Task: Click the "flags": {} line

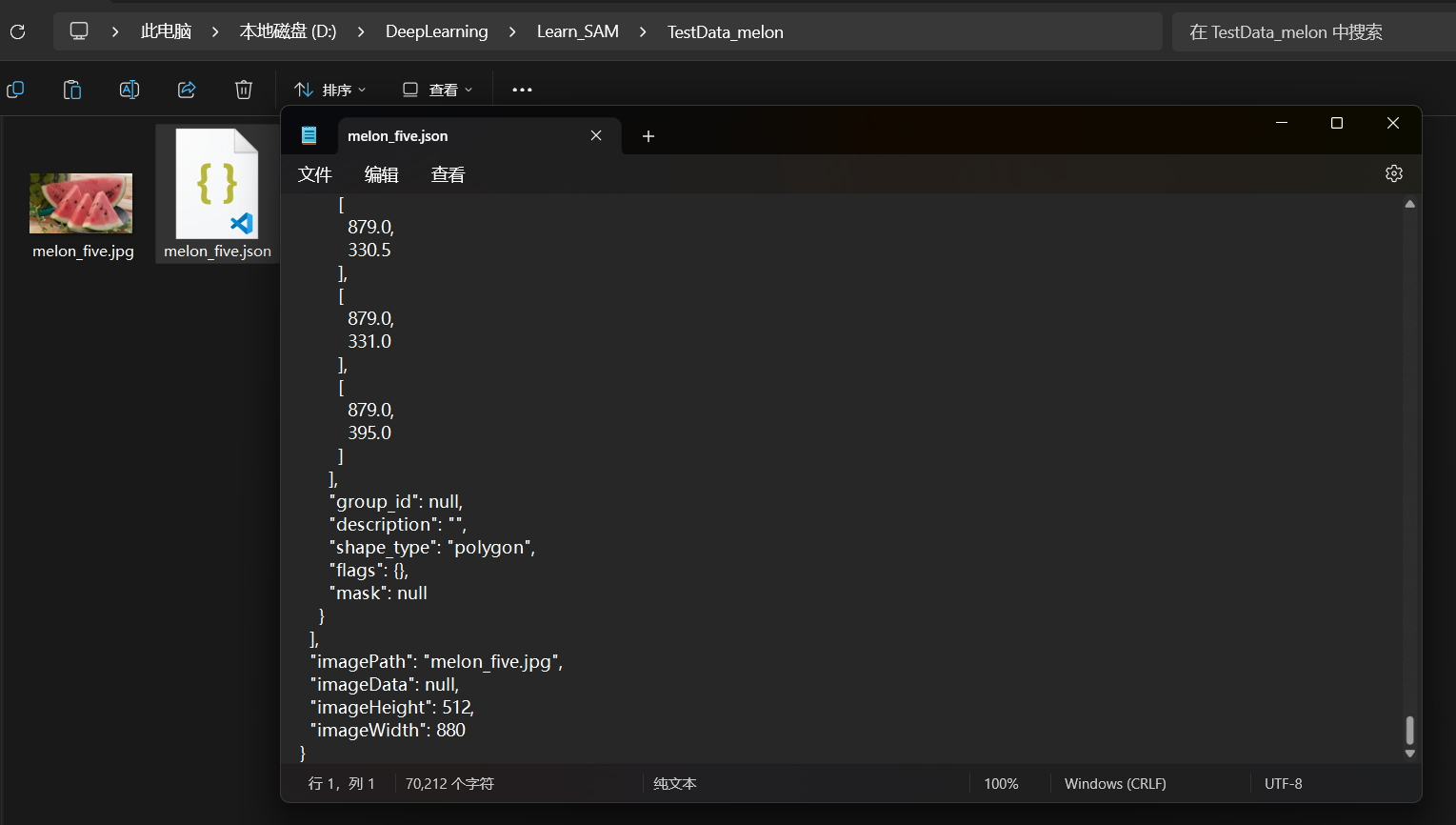Action: [x=369, y=571]
